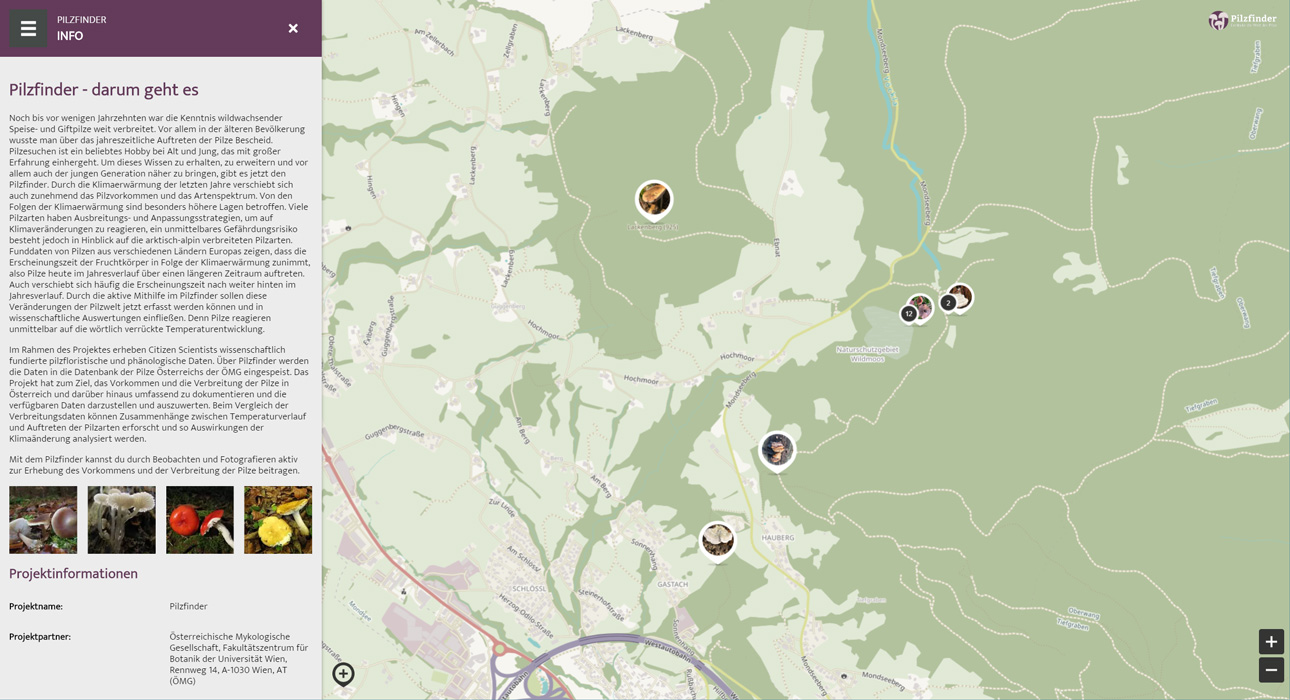Select the brown mushroom marker beside the cluster 2
Viewport: 1290px width, 700px height.
[962, 296]
